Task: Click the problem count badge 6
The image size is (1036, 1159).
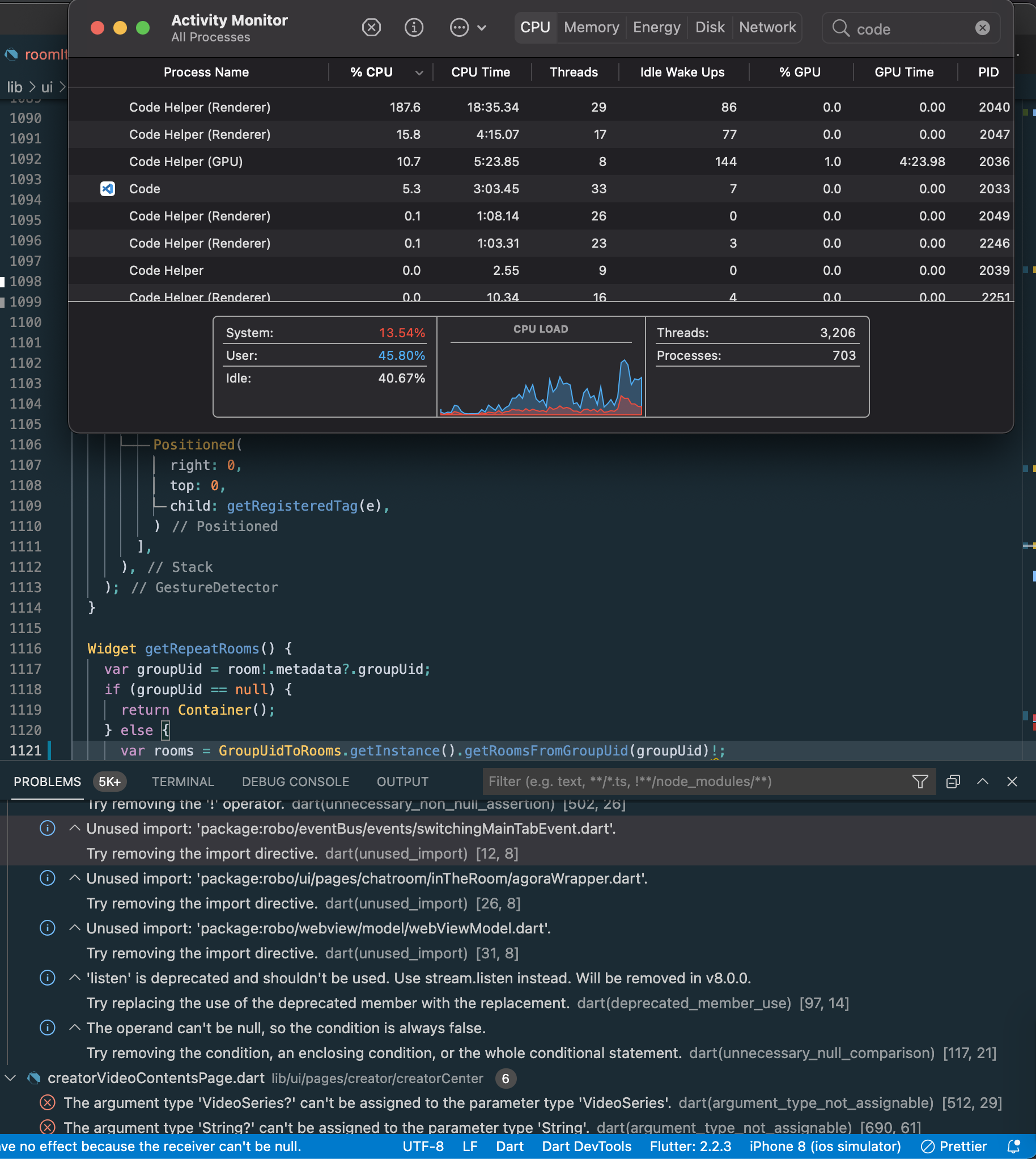Action: click(506, 1079)
